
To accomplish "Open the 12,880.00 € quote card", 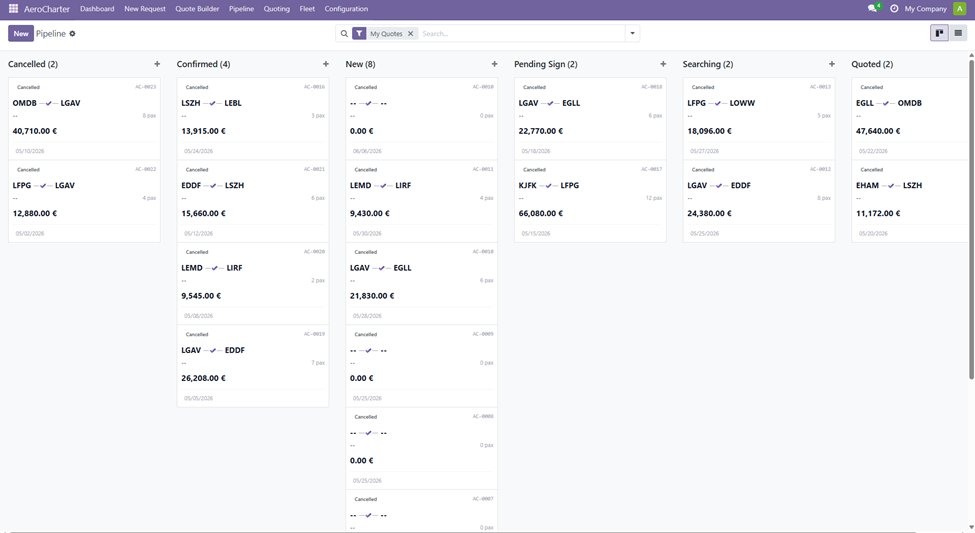I will point(84,201).
